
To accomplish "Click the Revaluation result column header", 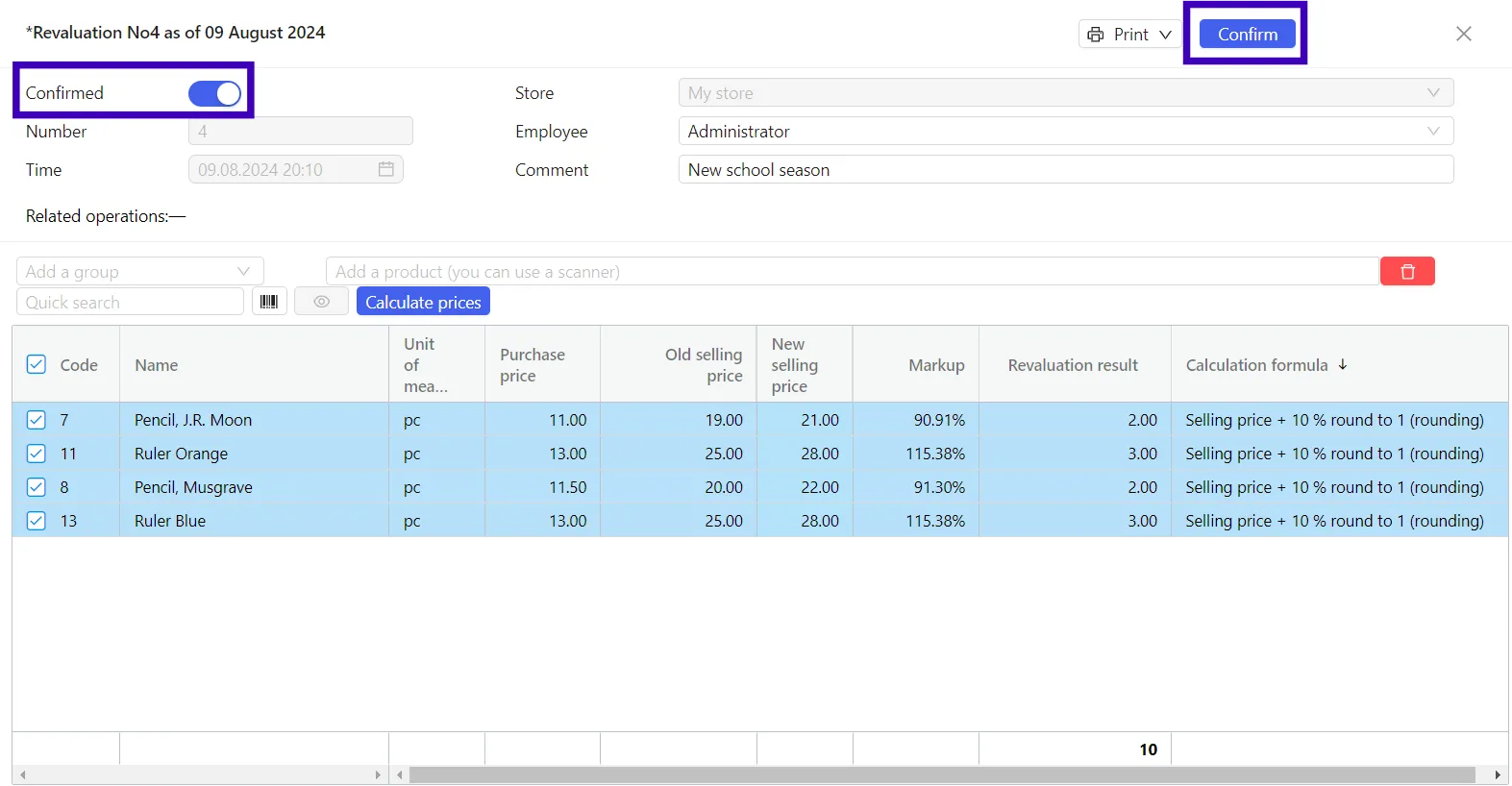I will click(x=1075, y=365).
